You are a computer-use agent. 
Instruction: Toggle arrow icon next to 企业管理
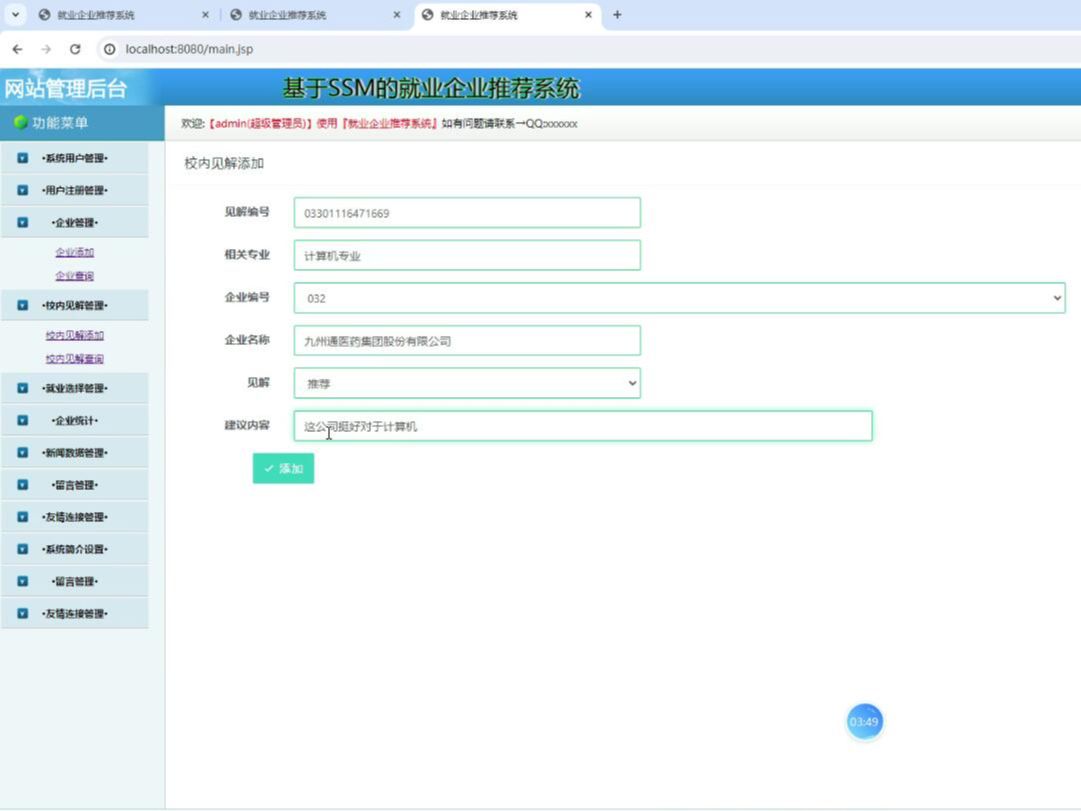click(23, 222)
